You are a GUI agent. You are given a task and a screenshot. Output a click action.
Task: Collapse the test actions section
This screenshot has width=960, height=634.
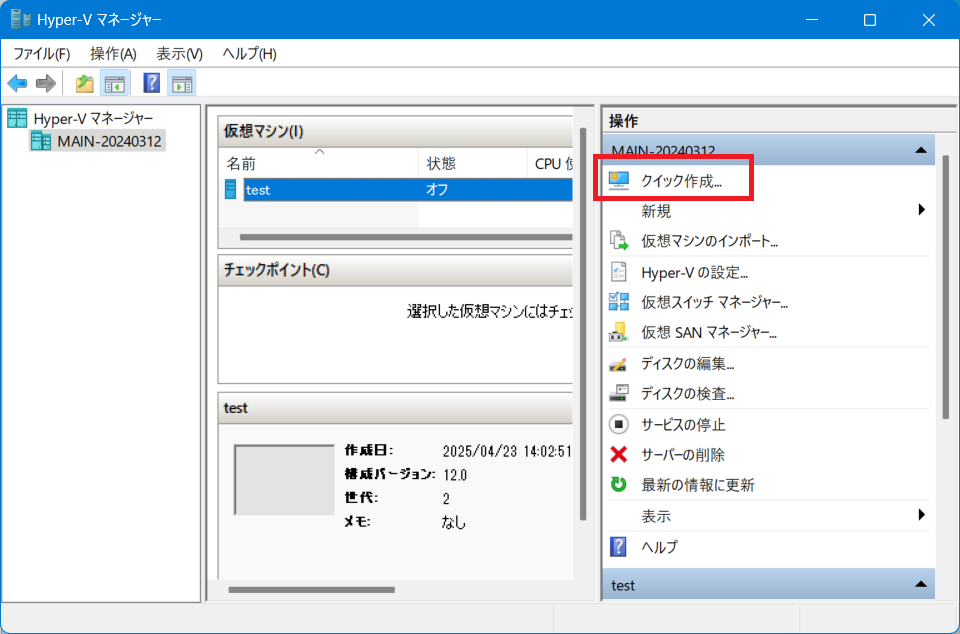[921, 584]
